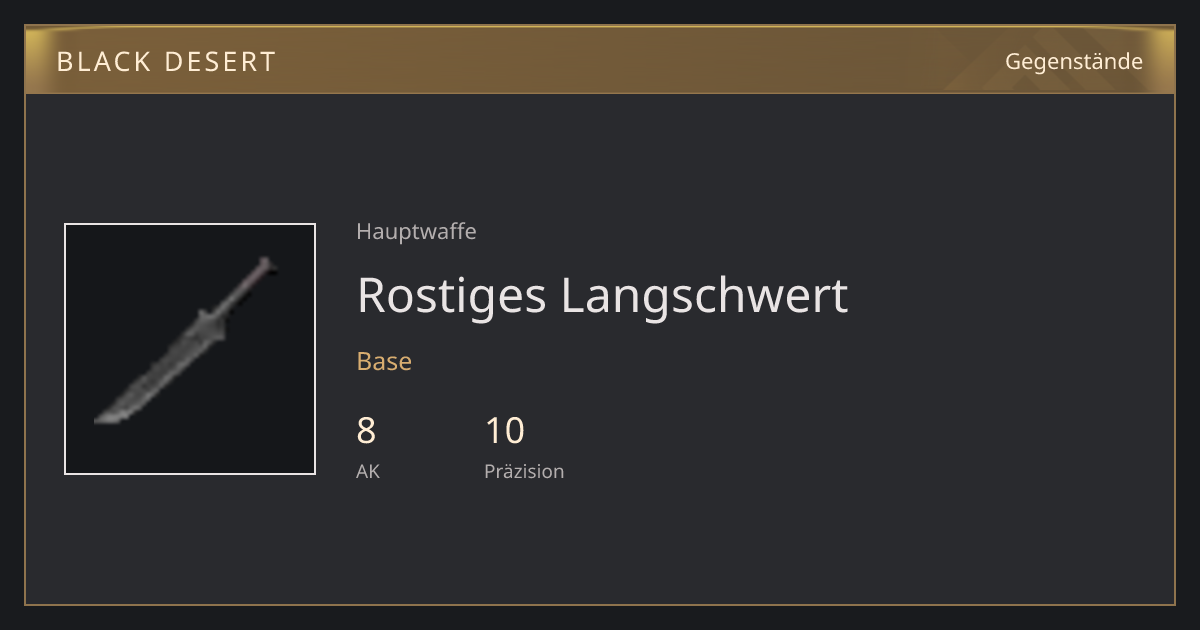Screen dimensions: 1200x630
Task: Click the white-framed item image box
Action: tap(190, 349)
